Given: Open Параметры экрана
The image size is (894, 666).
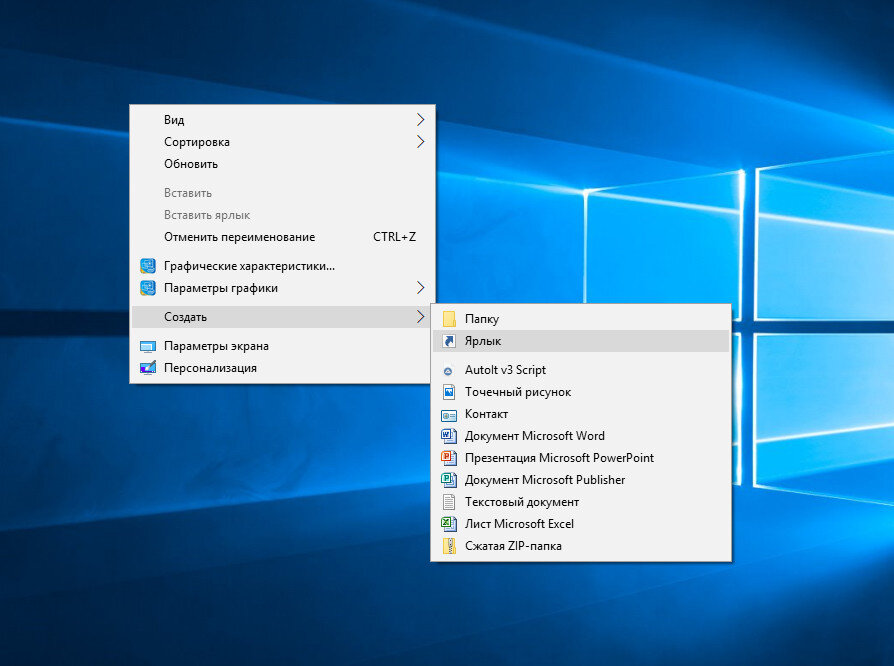Looking at the screenshot, I should tap(283, 346).
